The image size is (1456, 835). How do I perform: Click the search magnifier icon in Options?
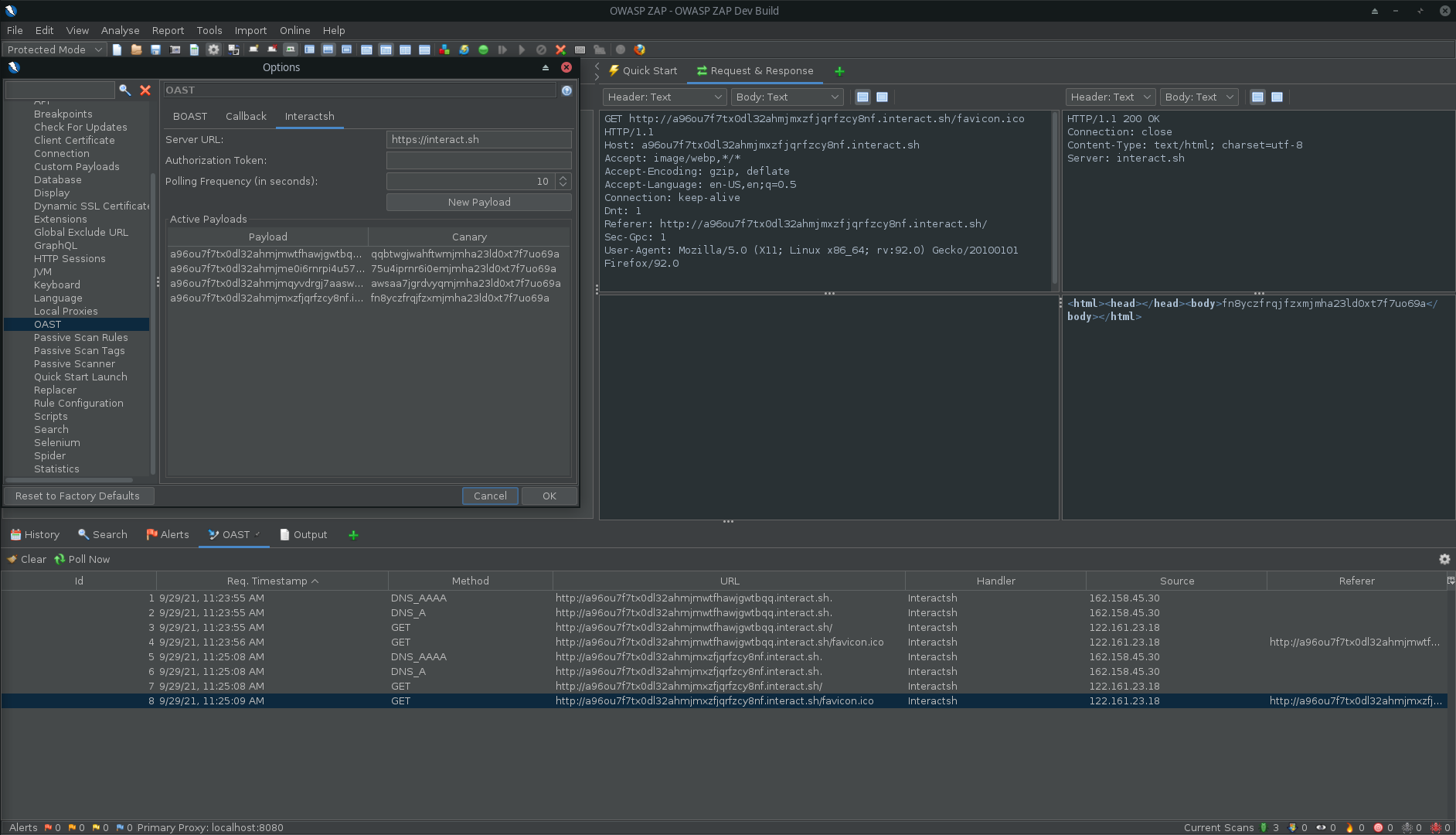click(124, 90)
